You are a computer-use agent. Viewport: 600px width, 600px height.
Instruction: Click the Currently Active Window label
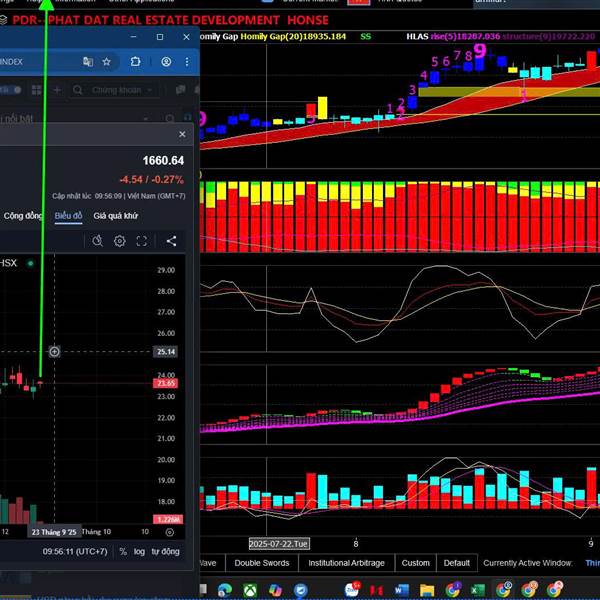pyautogui.click(x=528, y=563)
